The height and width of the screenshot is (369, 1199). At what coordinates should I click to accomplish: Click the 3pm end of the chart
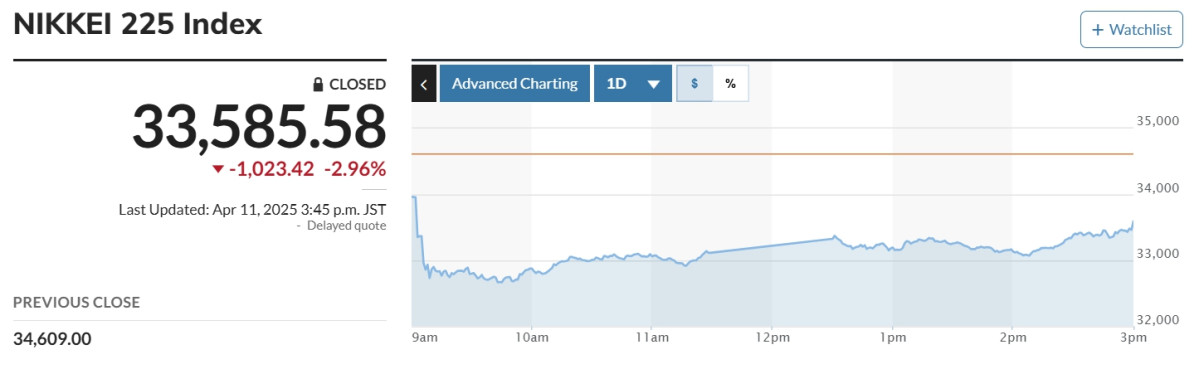coord(1133,338)
